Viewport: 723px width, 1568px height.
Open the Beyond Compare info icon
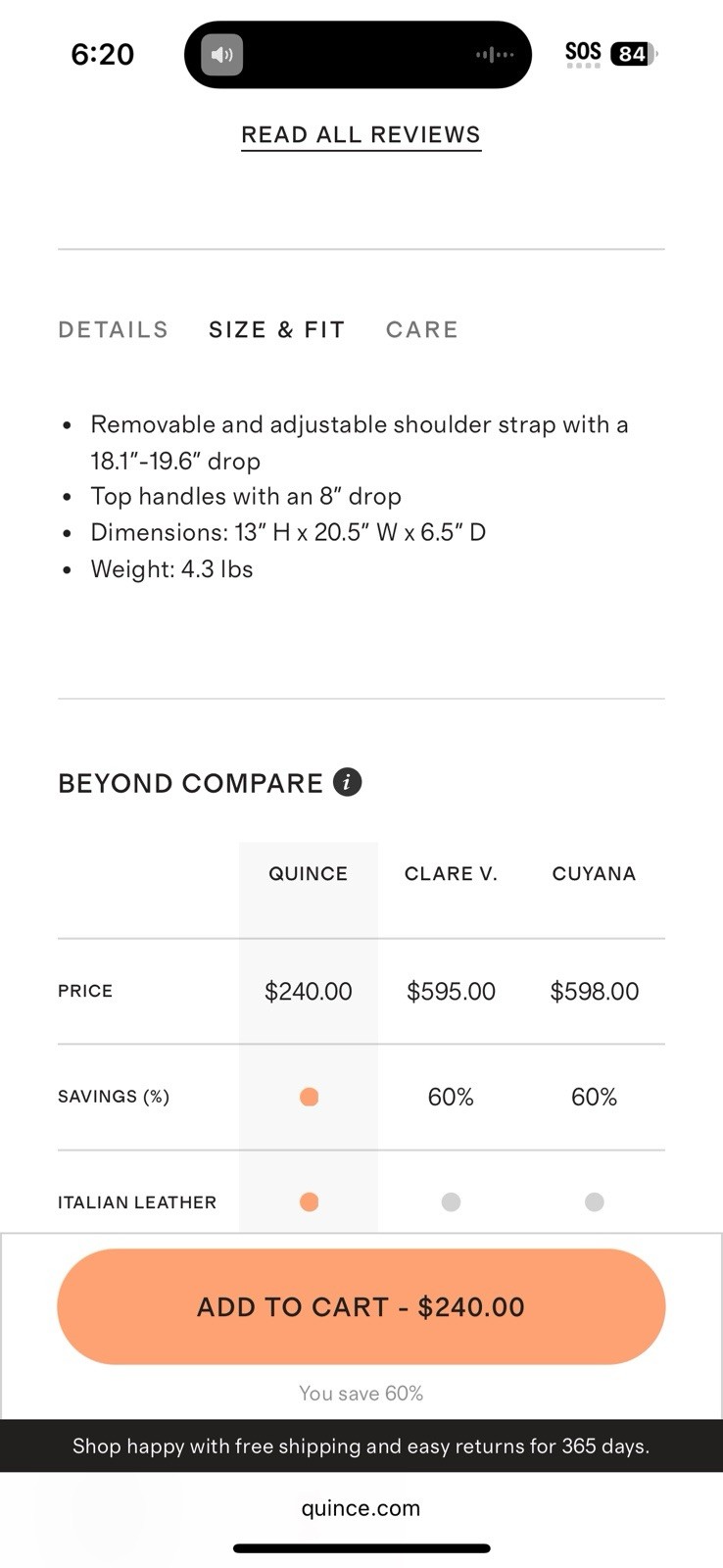348,782
